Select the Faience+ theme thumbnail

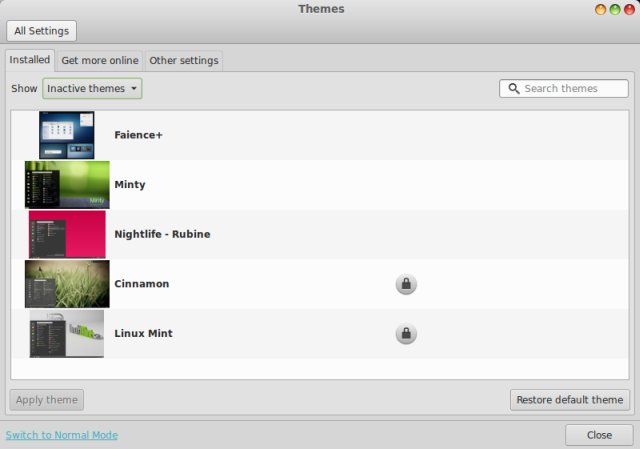click(67, 135)
